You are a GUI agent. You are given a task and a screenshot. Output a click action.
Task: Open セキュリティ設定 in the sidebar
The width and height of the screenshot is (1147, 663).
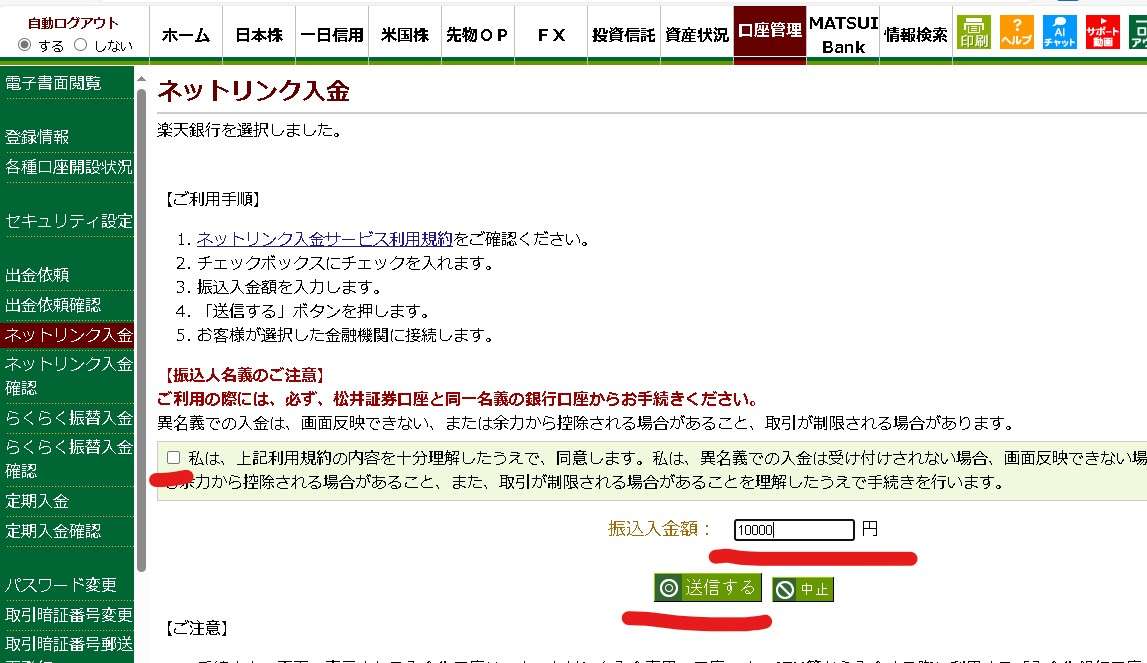pyautogui.click(x=67, y=221)
